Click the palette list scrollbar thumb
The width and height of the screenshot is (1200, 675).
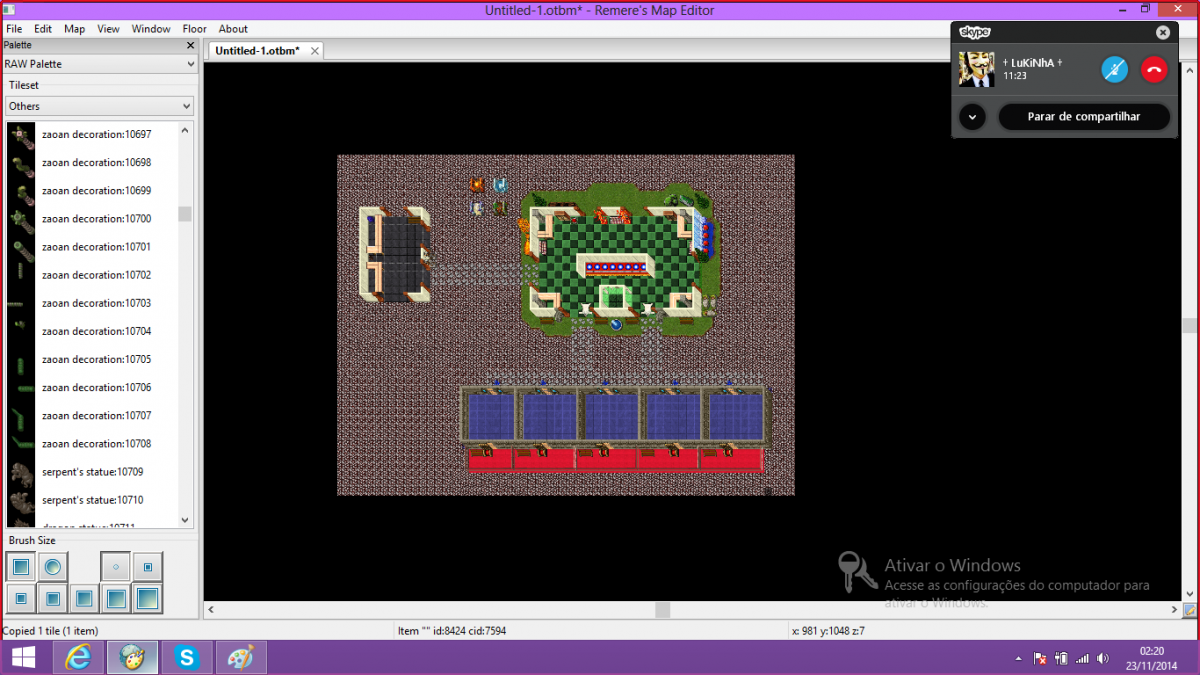click(185, 214)
